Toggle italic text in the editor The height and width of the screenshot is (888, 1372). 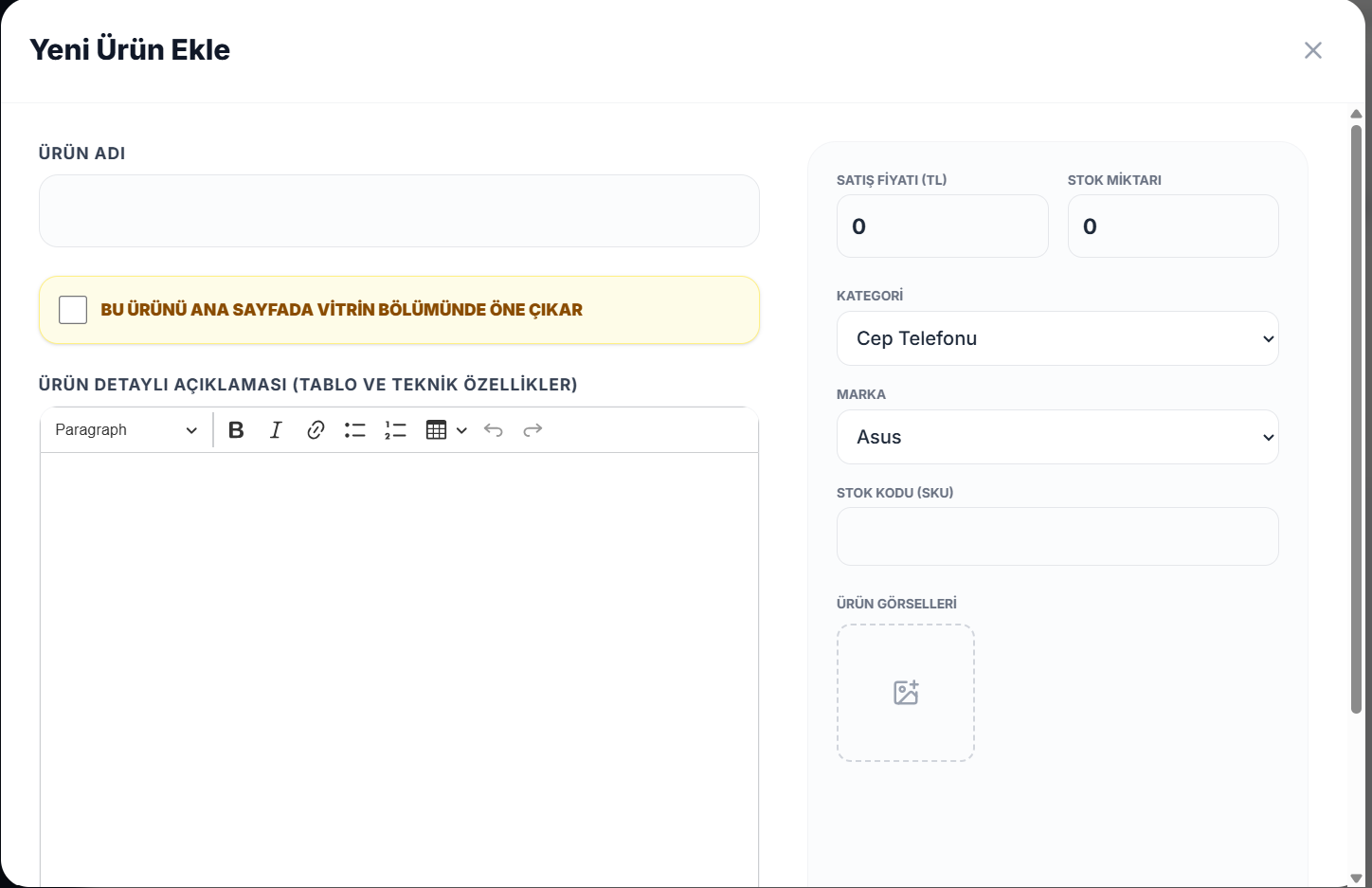(x=276, y=430)
